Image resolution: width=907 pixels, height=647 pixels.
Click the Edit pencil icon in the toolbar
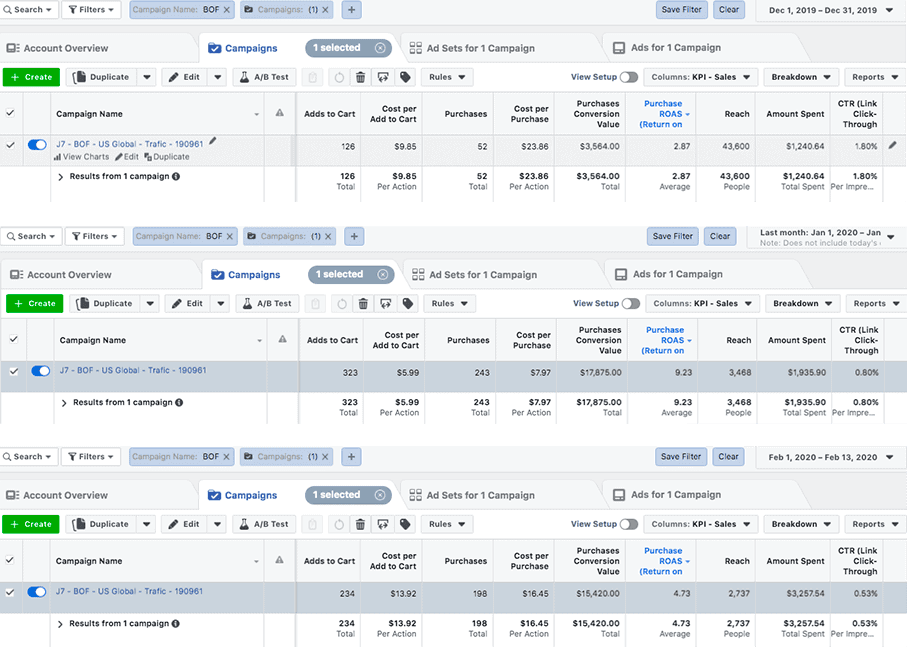point(193,77)
